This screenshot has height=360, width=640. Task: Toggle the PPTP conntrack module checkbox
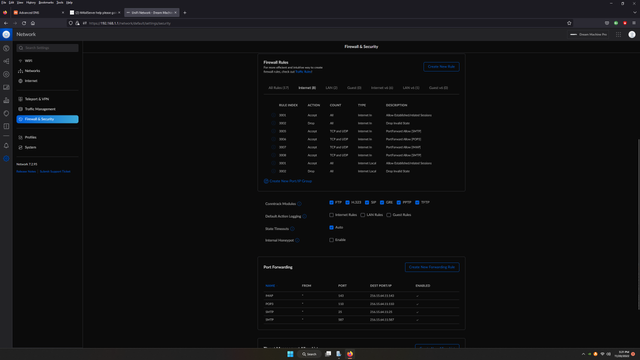coord(399,202)
